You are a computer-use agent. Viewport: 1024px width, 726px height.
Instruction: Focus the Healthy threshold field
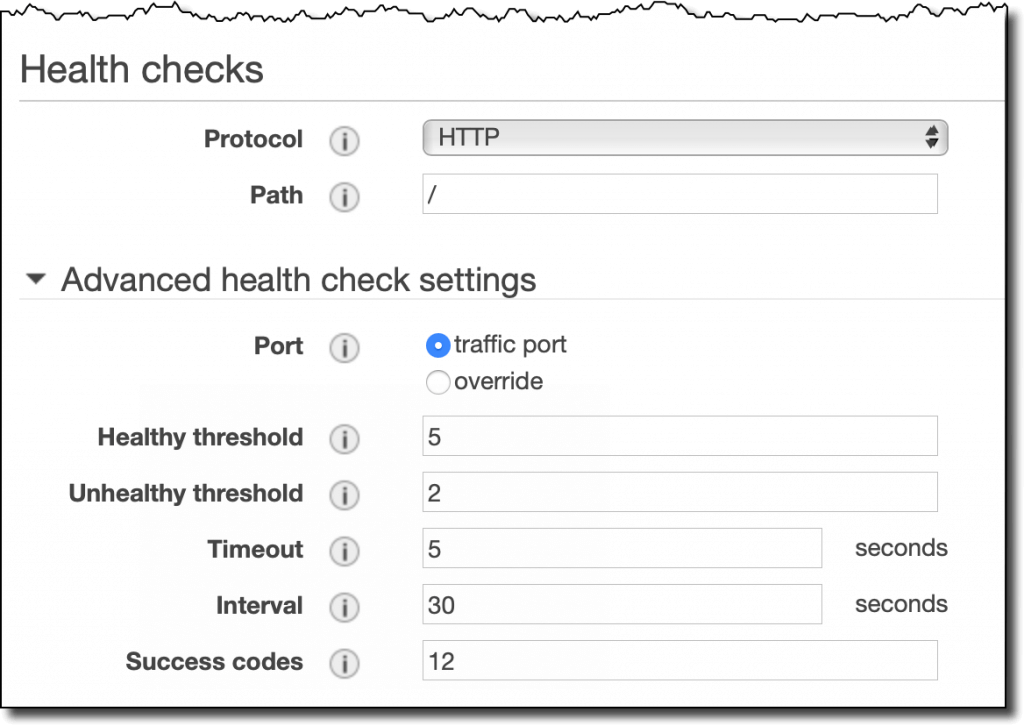tap(680, 436)
